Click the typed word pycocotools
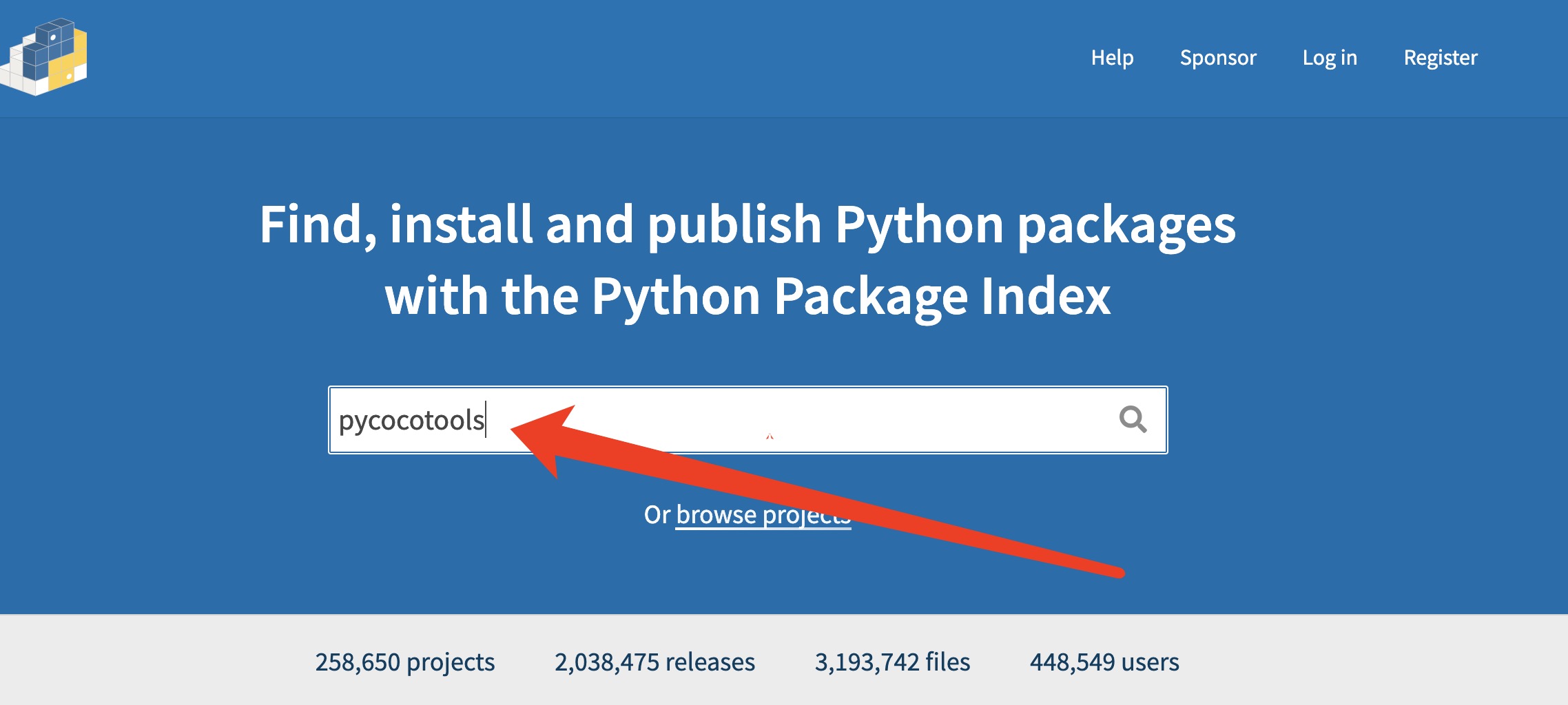The height and width of the screenshot is (705, 1568). pyautogui.click(x=411, y=420)
